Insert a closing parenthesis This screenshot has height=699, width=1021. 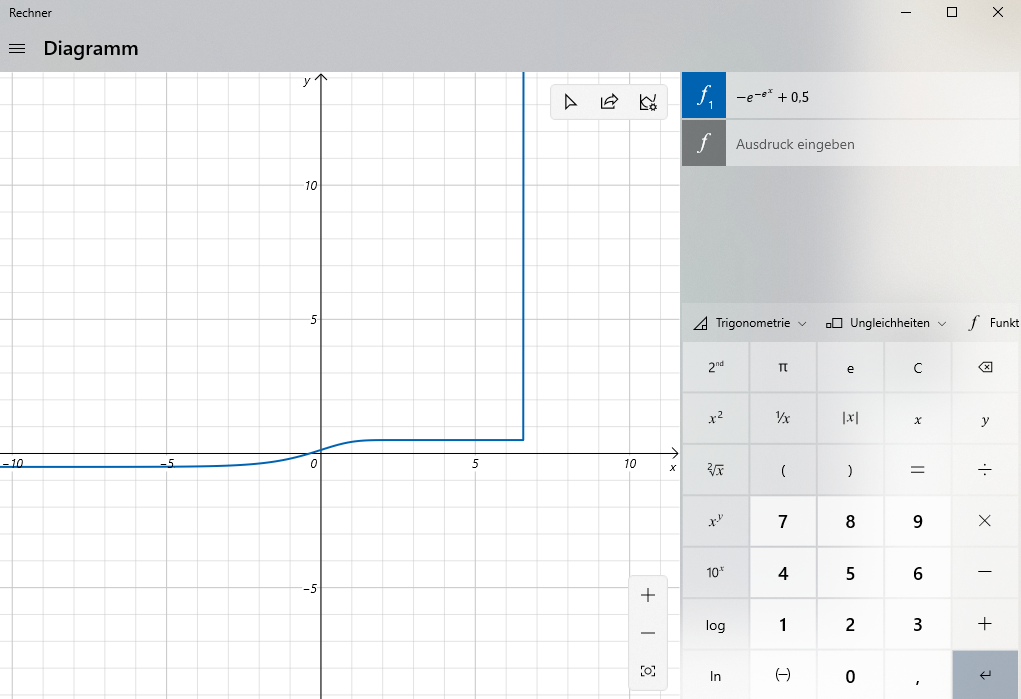click(850, 470)
